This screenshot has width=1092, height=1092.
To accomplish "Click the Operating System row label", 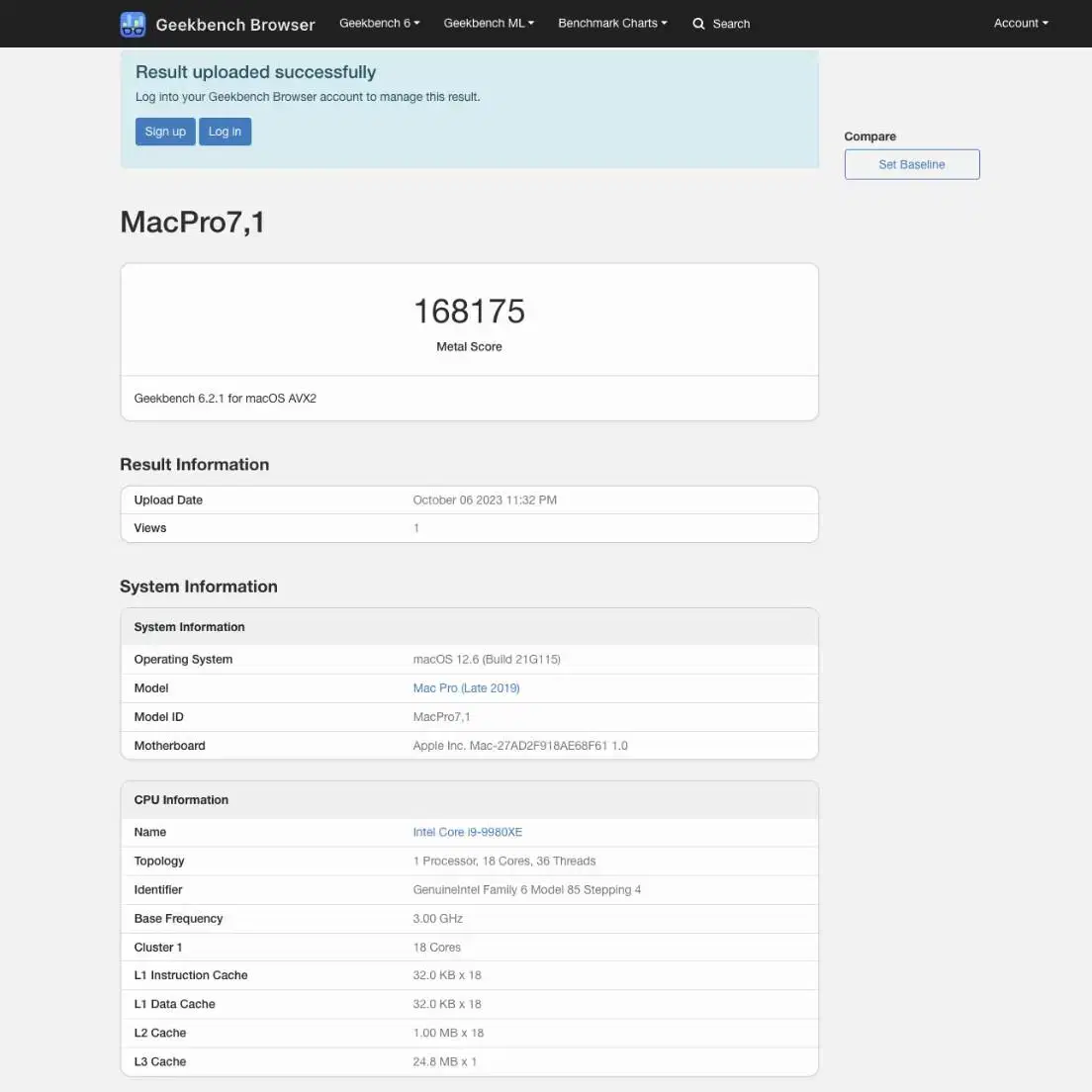I will [183, 660].
